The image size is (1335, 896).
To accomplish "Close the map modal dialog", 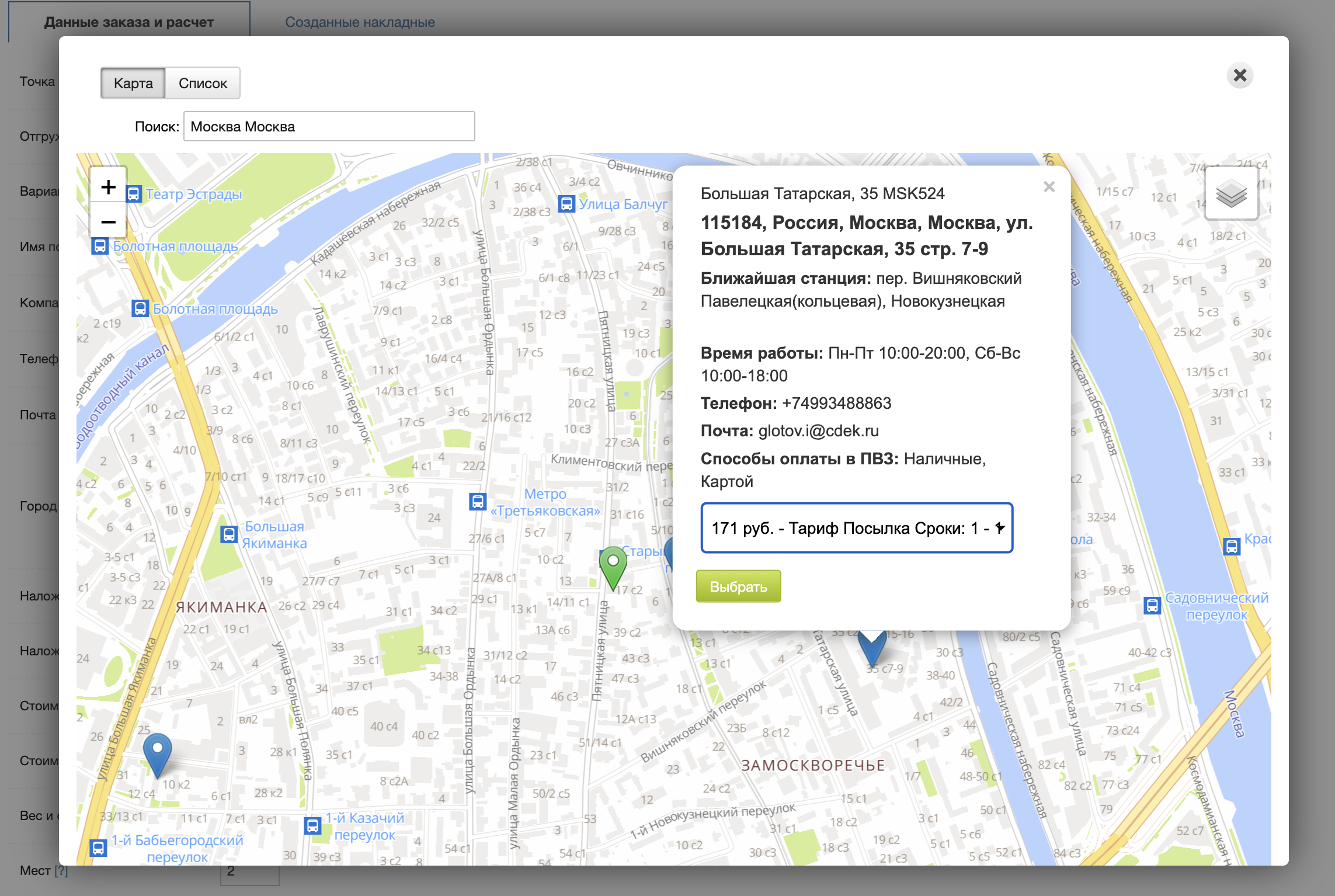I will 1240,75.
